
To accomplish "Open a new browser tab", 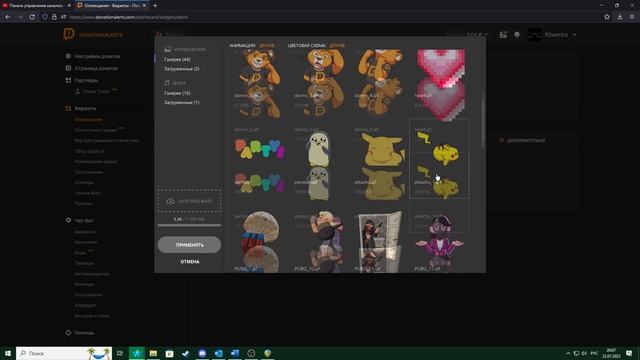I will (x=155, y=6).
